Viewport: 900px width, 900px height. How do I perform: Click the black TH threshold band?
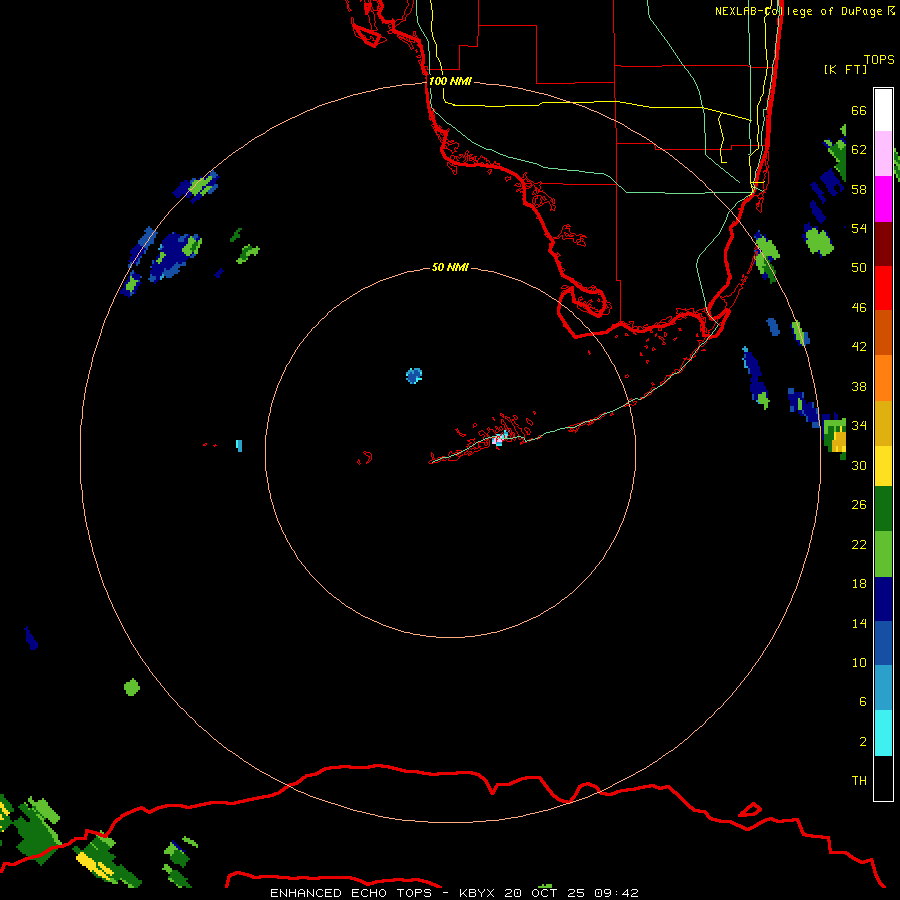(883, 778)
